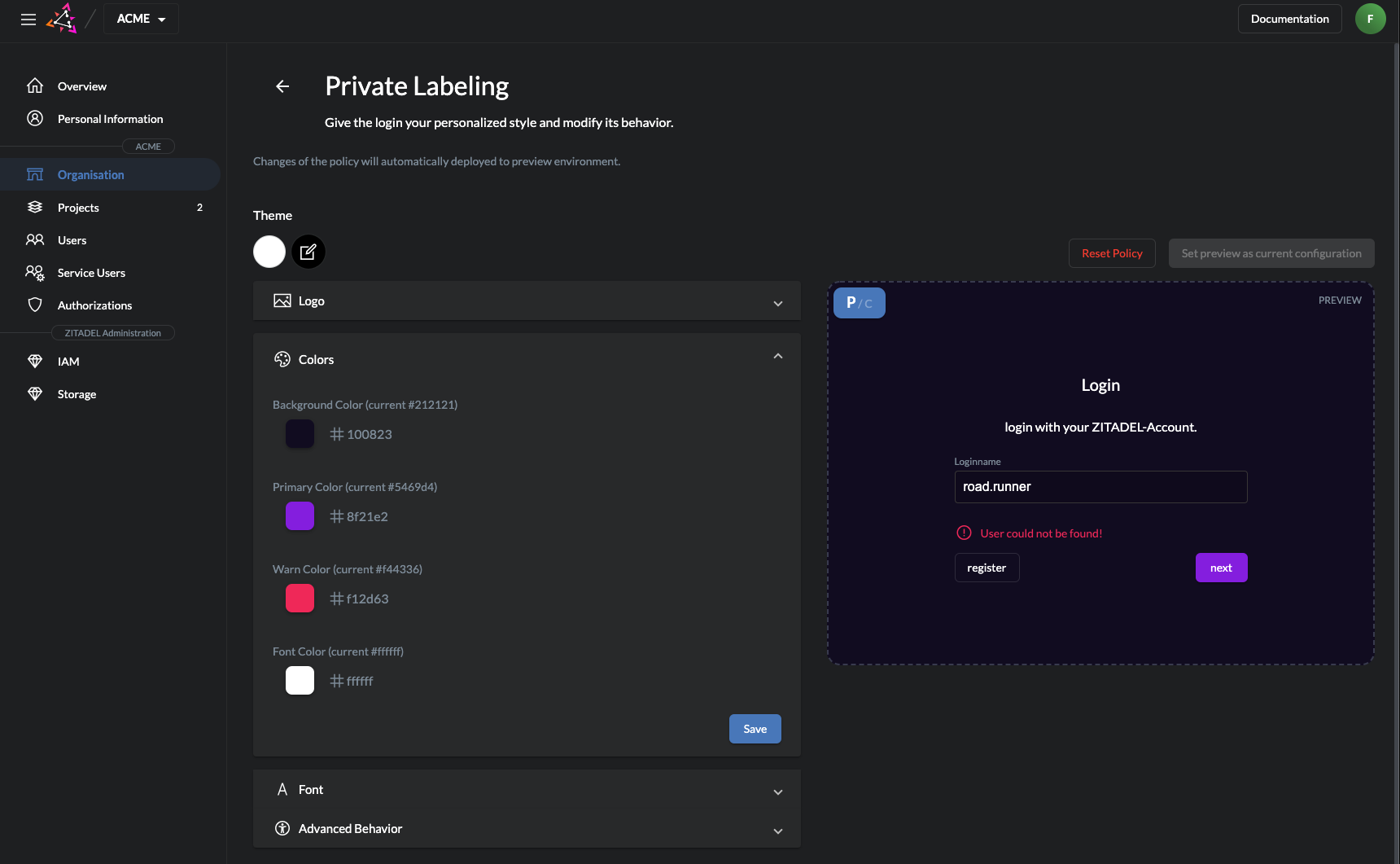1400x864 pixels.
Task: Open the purple Primary Color swatch
Action: pos(300,516)
